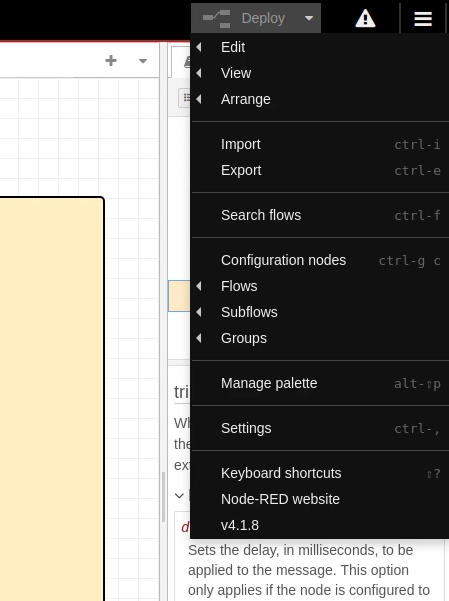
Task: Open the flow tab list dropdown arrow
Action: point(143,61)
